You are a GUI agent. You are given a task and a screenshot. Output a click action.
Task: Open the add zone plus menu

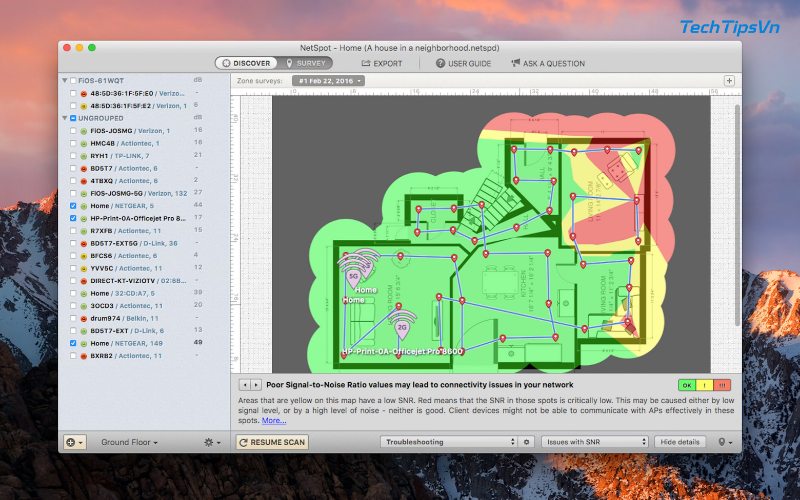74,442
